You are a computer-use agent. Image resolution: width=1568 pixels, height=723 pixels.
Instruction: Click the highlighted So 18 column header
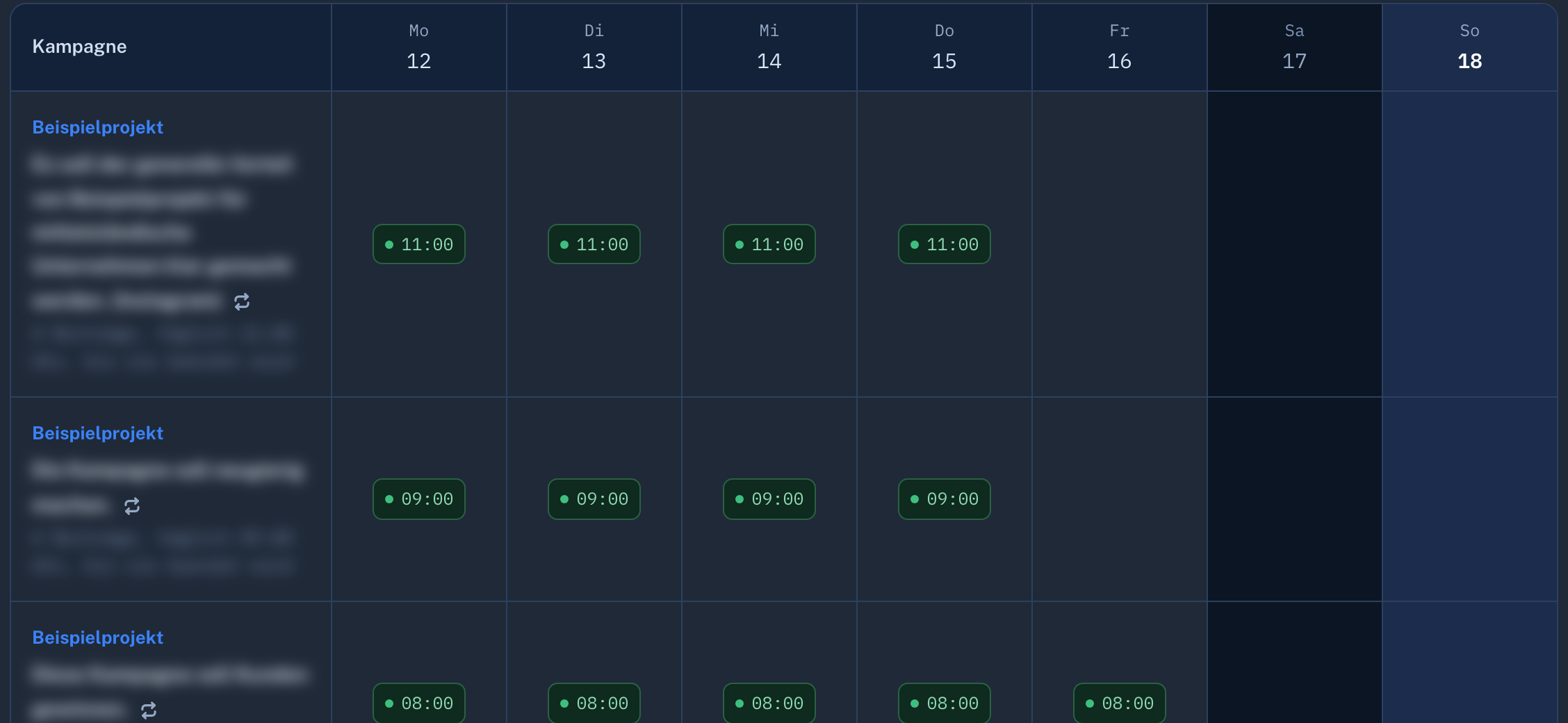(x=1470, y=47)
